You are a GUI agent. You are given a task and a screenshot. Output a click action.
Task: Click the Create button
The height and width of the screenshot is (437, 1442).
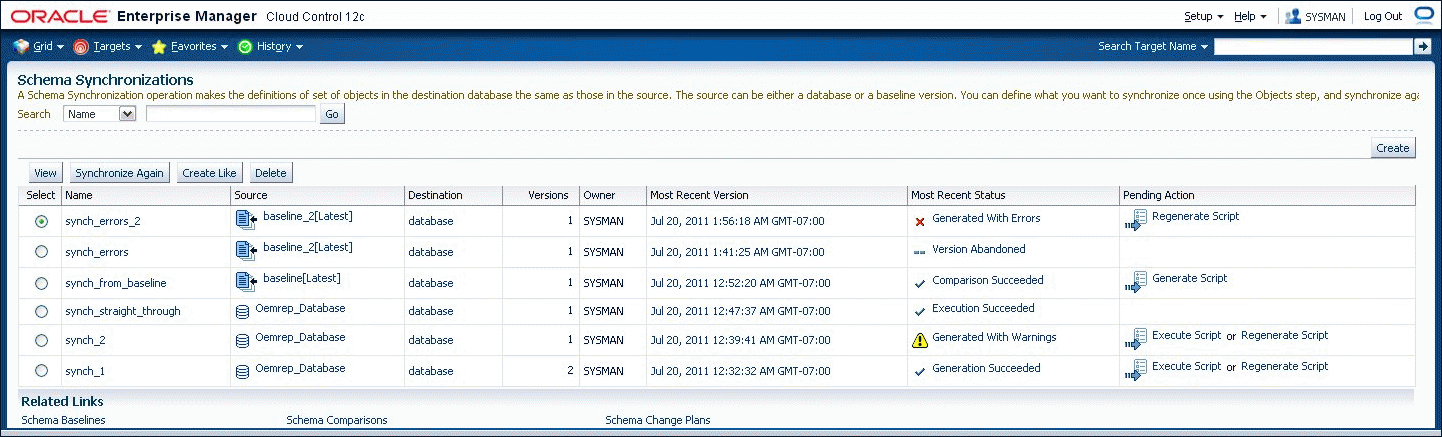(x=1392, y=148)
